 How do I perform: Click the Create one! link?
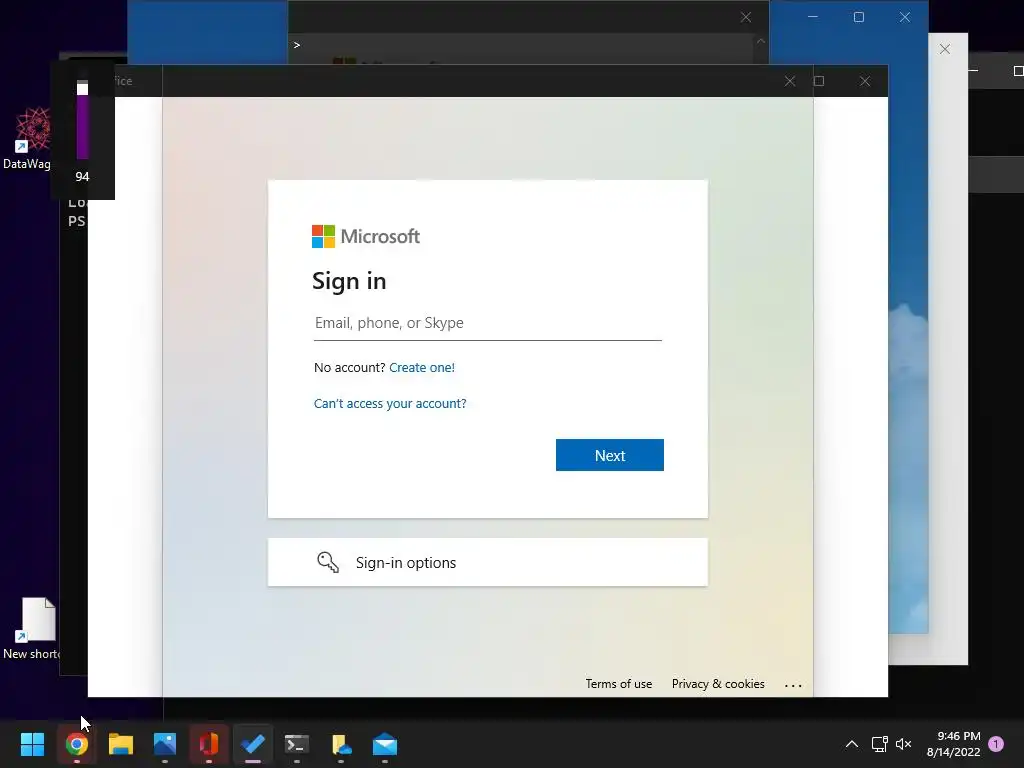pyautogui.click(x=422, y=368)
